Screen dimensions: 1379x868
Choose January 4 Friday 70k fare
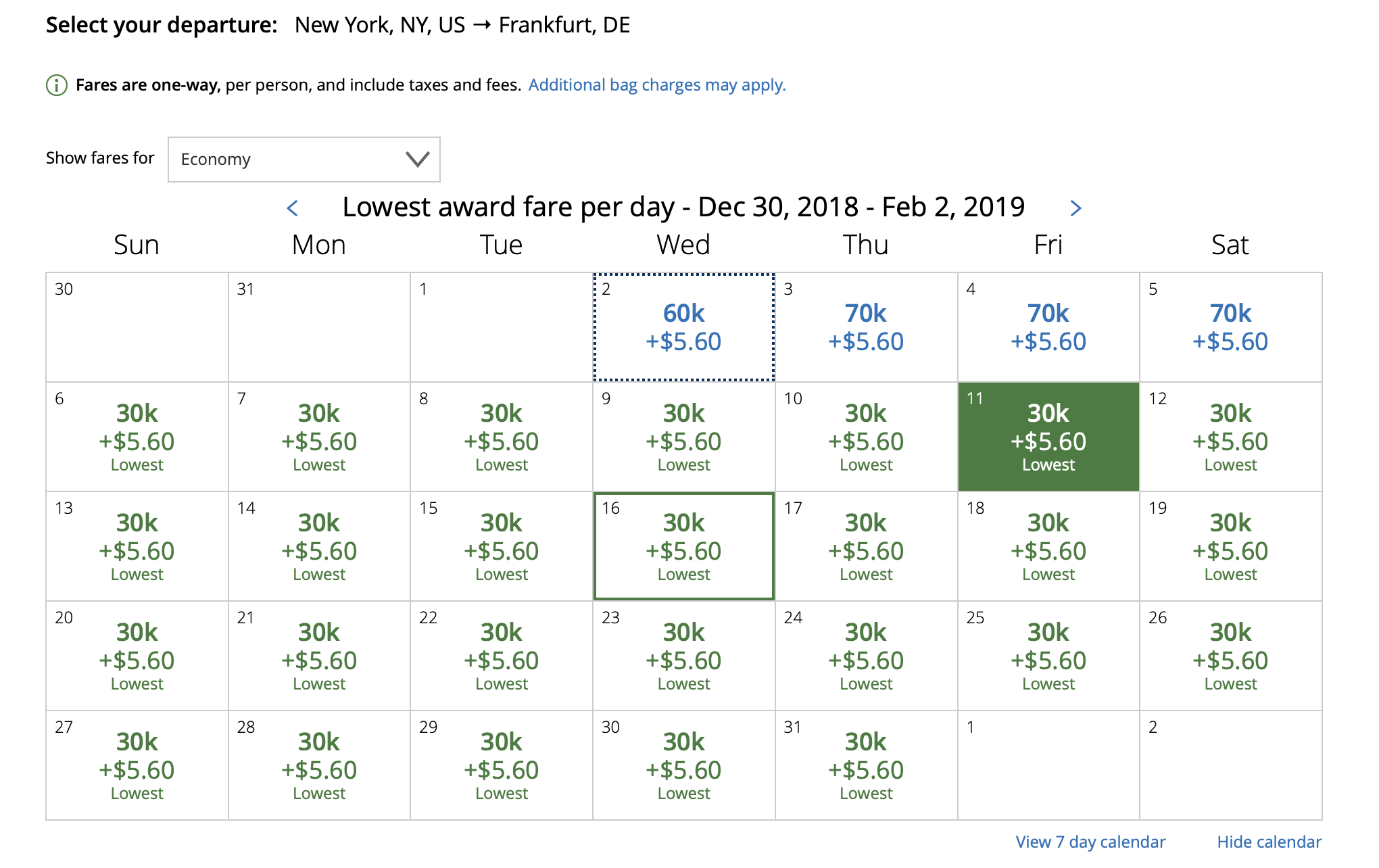pyautogui.click(x=1048, y=327)
